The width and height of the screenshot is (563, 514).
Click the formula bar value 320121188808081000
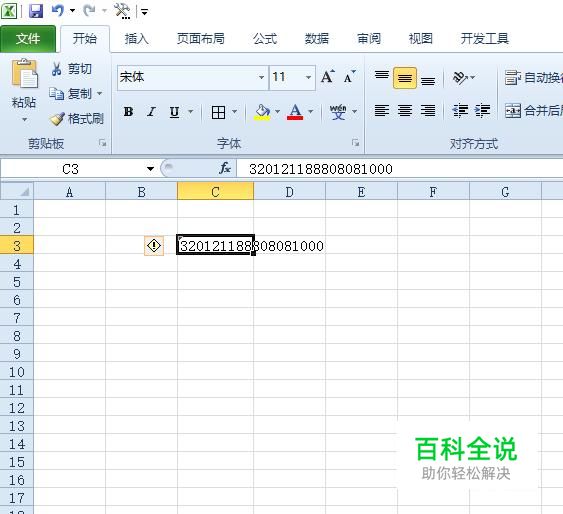[x=321, y=169]
